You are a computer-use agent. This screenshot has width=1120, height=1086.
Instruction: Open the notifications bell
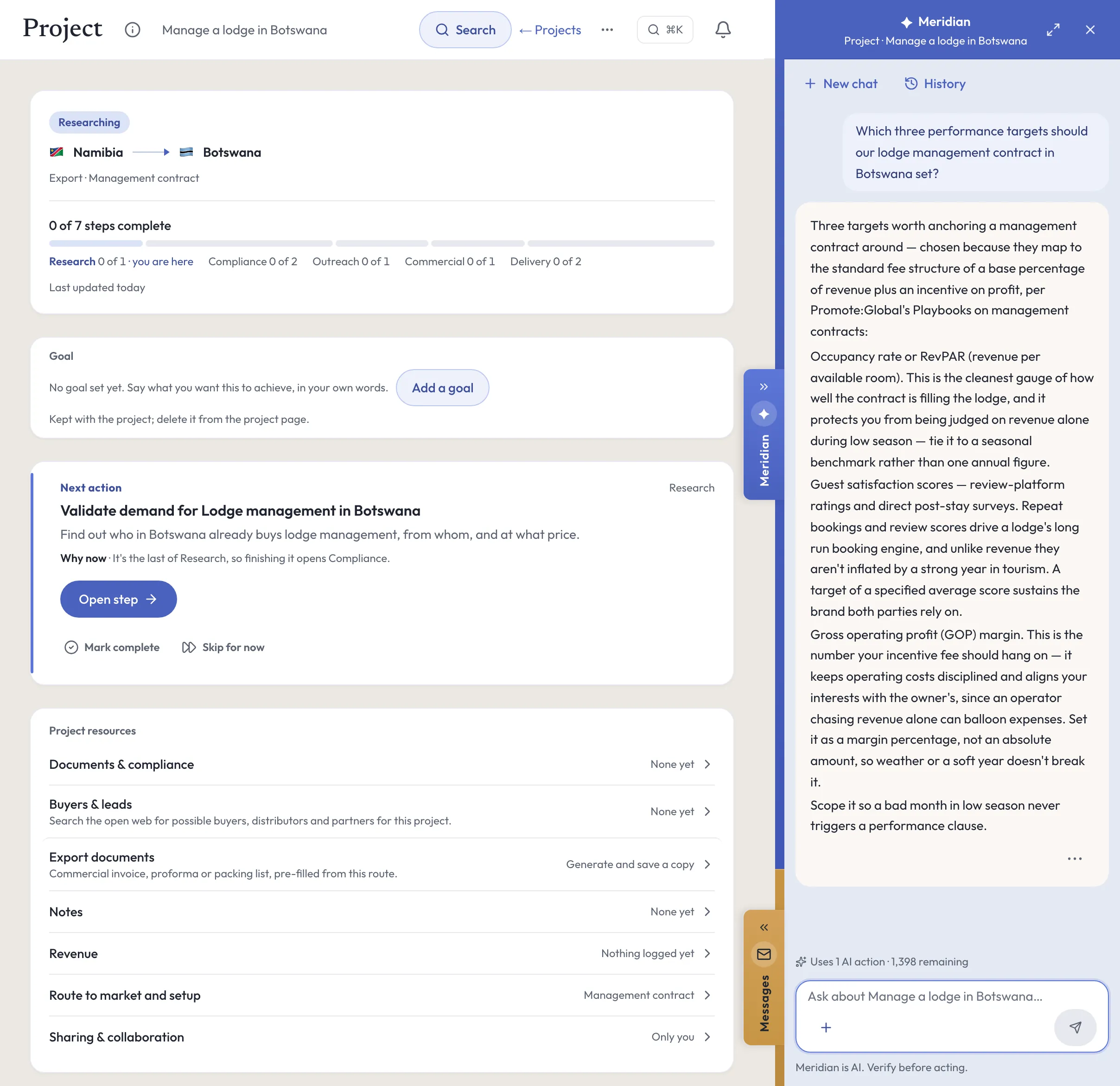click(x=723, y=30)
